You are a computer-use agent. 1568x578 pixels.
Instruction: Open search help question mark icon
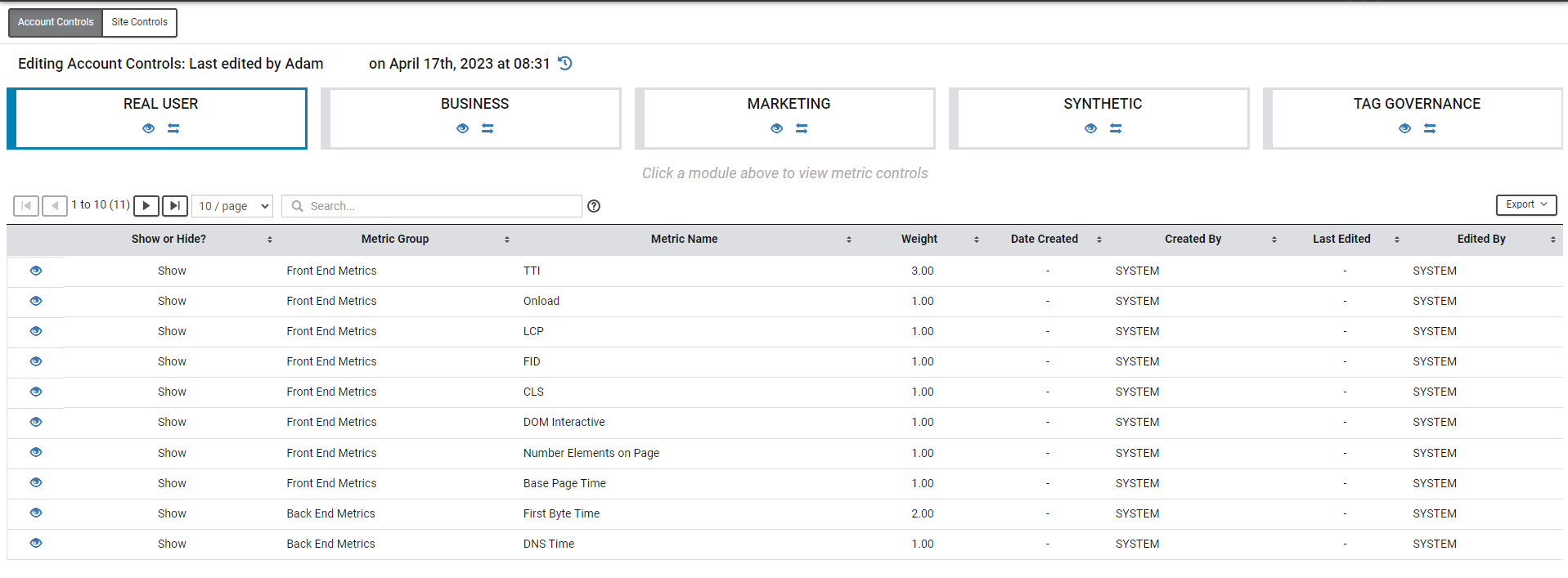(x=594, y=206)
